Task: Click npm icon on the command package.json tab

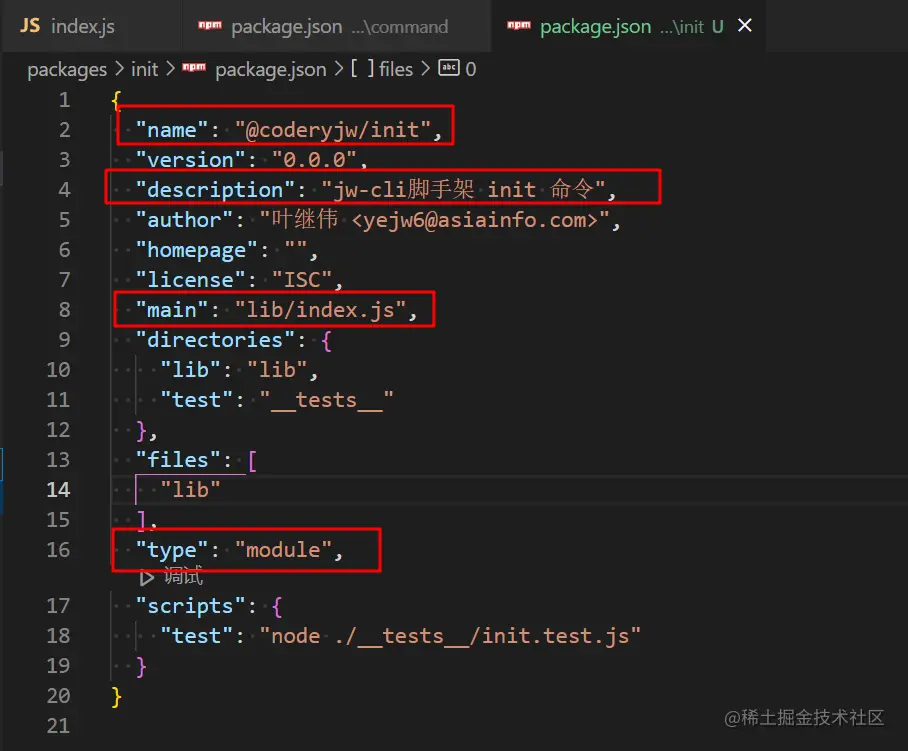Action: point(210,25)
